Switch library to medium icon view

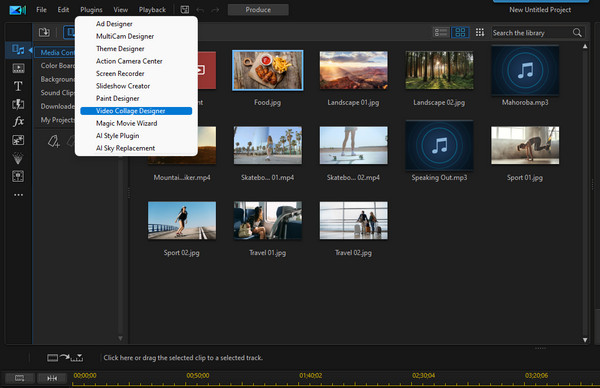460,33
